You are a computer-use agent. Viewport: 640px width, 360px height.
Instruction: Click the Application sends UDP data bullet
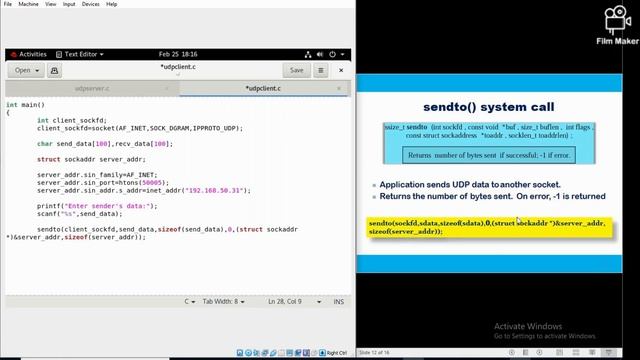(469, 184)
